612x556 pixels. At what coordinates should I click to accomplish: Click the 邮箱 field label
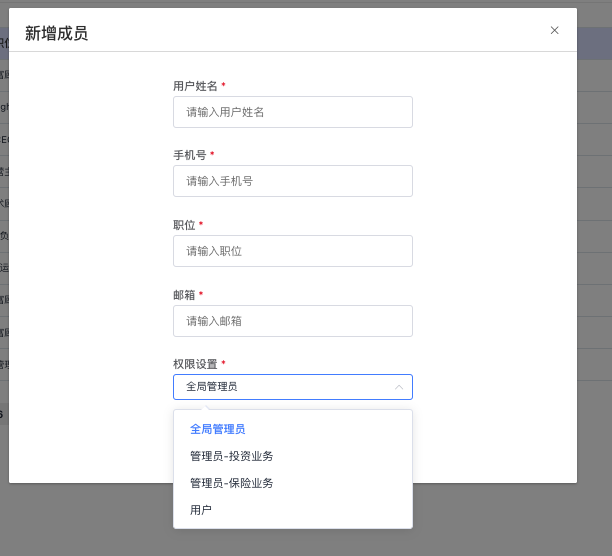(x=184, y=295)
